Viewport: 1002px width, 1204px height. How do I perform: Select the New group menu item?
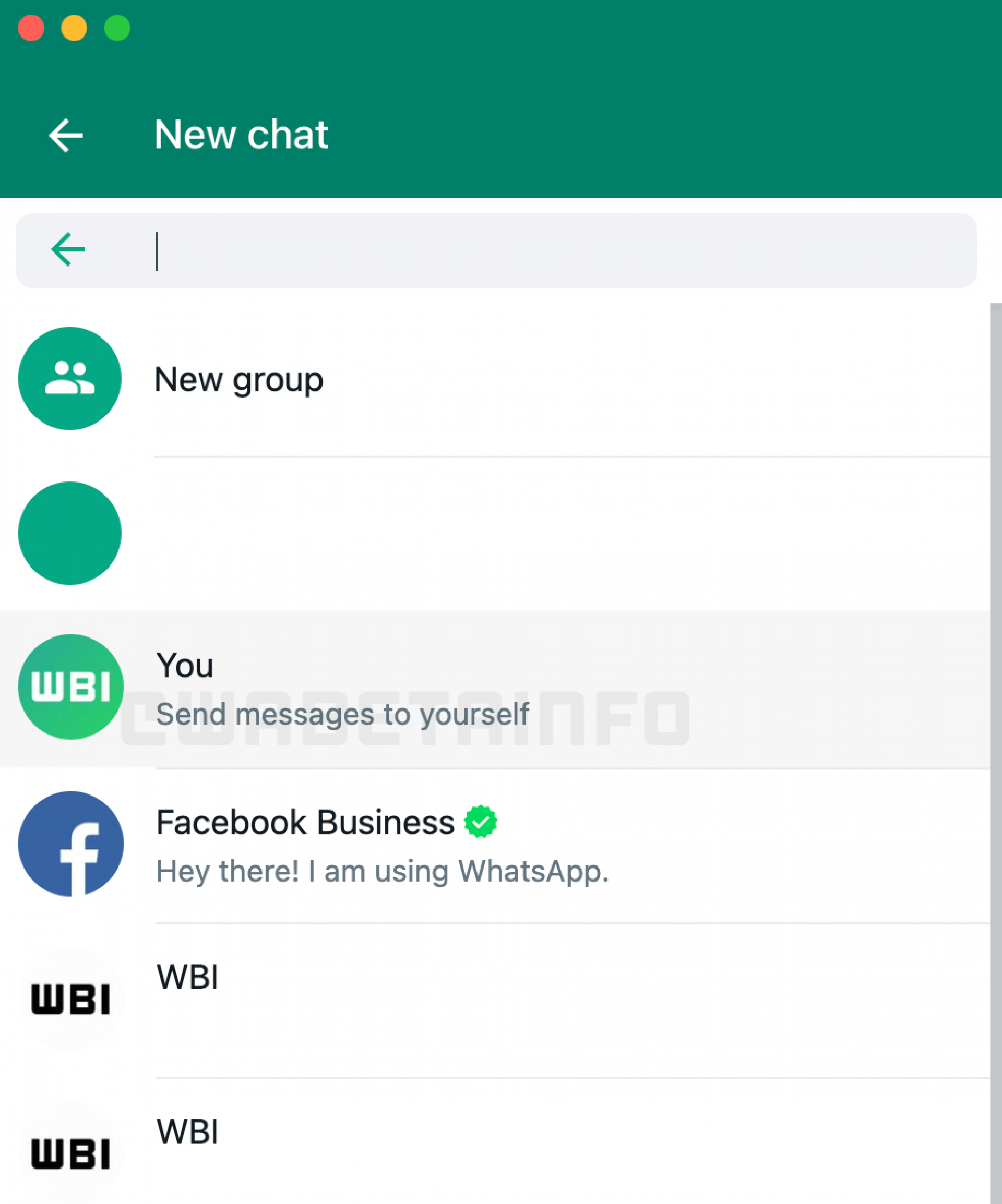pyautogui.click(x=239, y=378)
